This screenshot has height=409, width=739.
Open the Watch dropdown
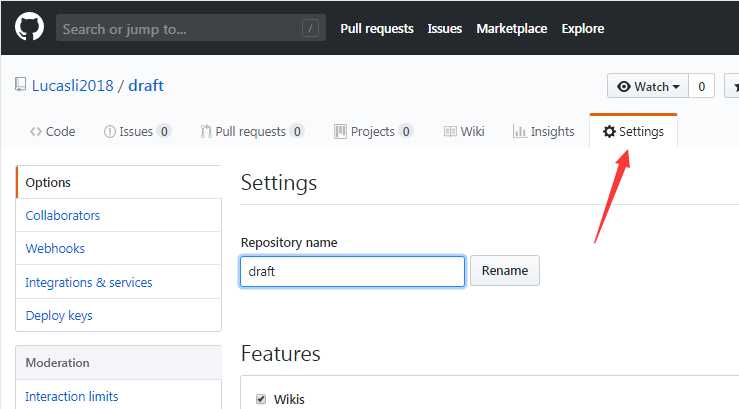pyautogui.click(x=648, y=86)
